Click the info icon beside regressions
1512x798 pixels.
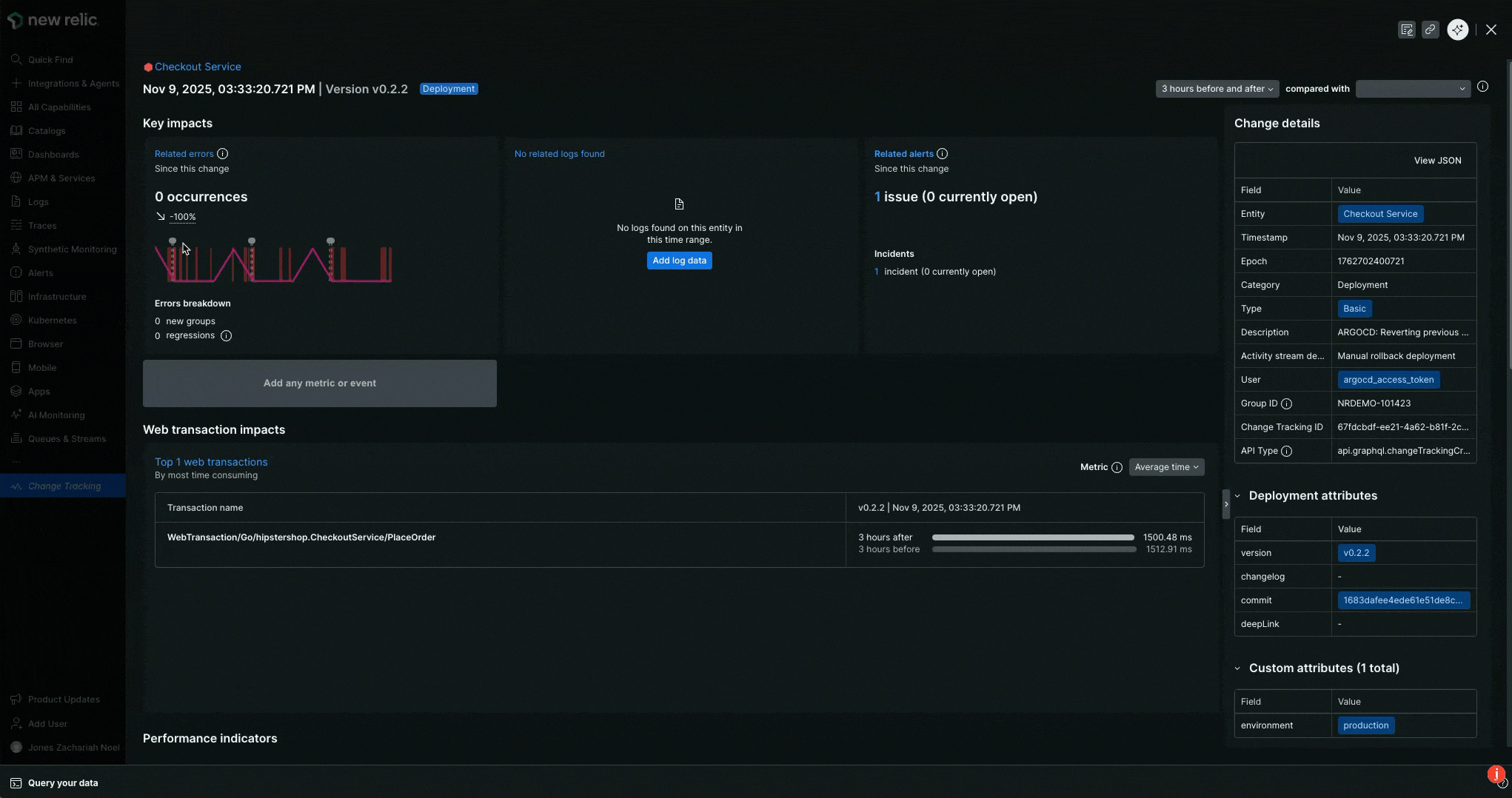point(226,336)
